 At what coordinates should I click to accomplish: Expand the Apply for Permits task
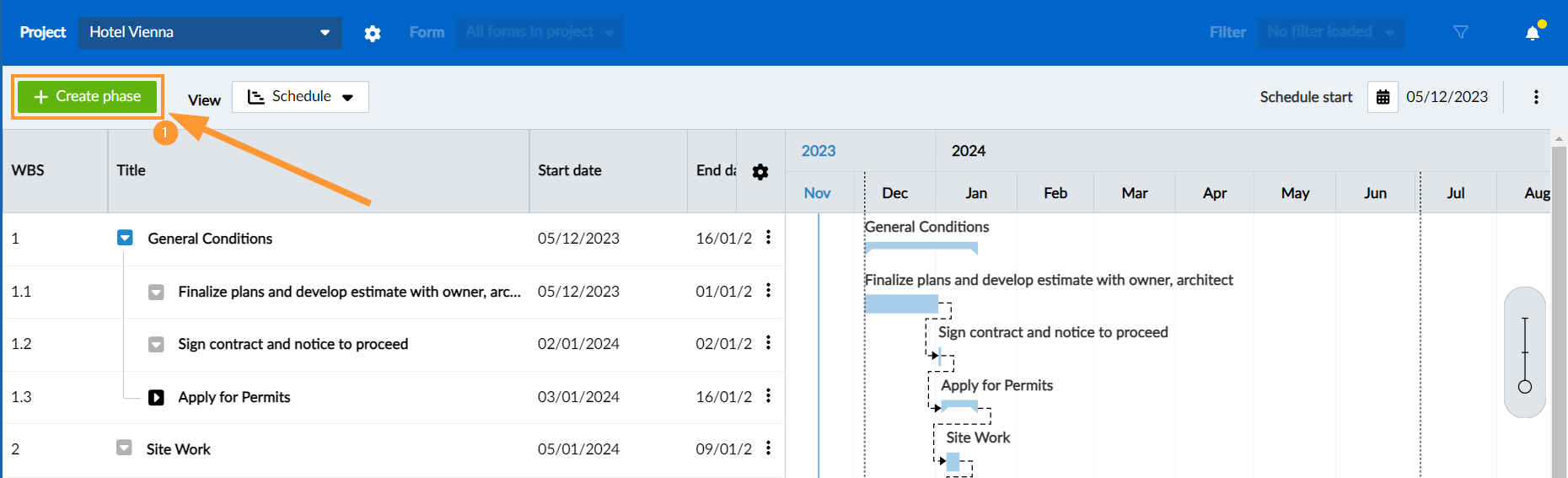click(156, 397)
